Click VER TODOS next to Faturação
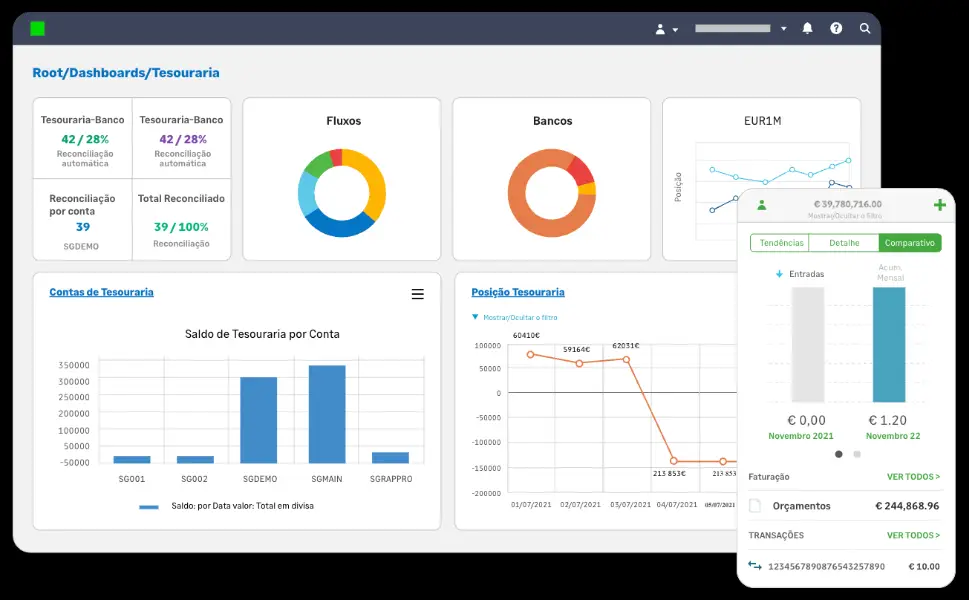 tap(912, 477)
